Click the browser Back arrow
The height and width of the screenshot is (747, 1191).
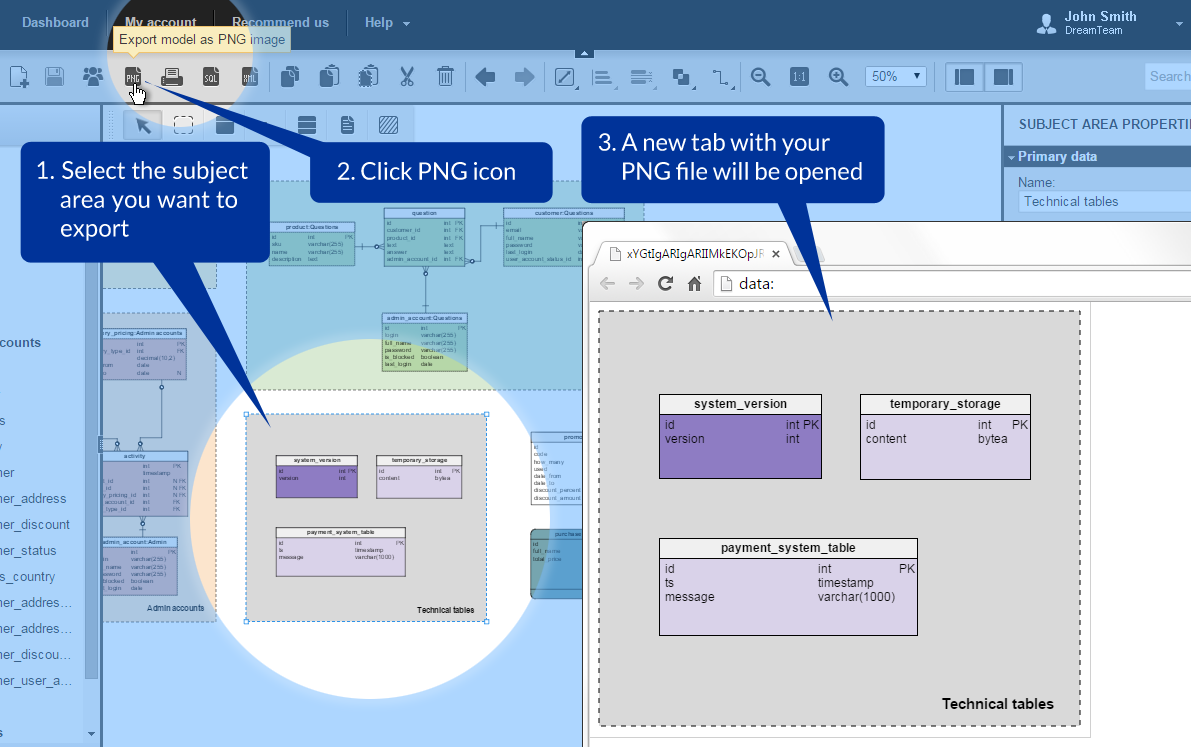[607, 283]
